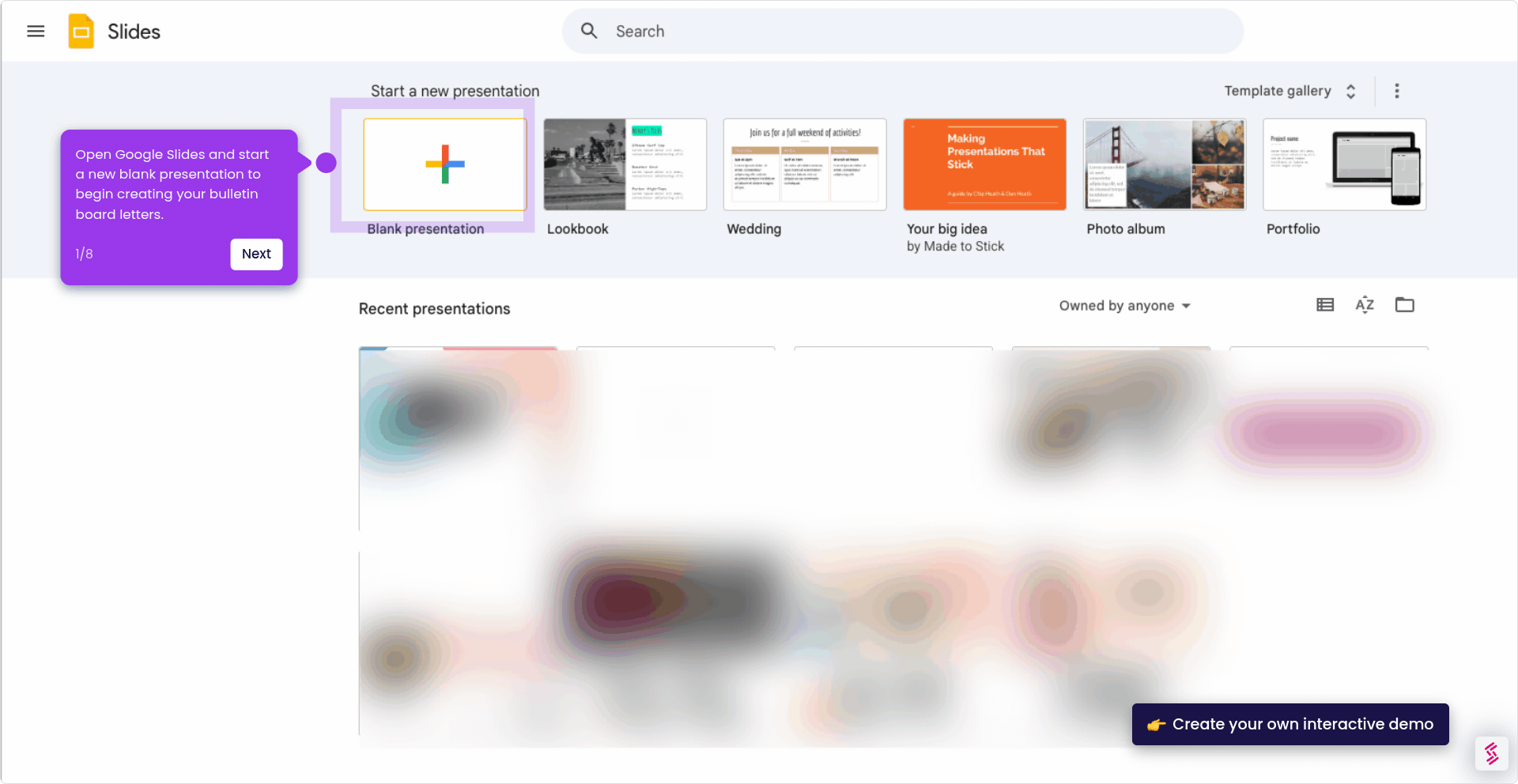Click the Recent presentations heading

[x=434, y=309]
